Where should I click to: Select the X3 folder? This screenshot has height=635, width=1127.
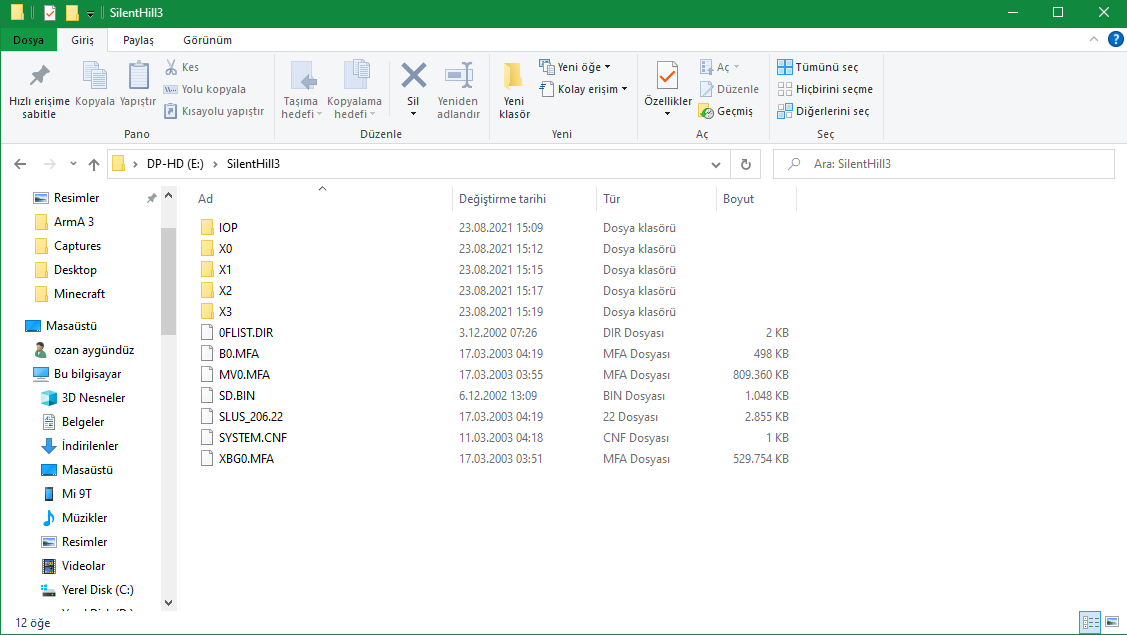(225, 311)
